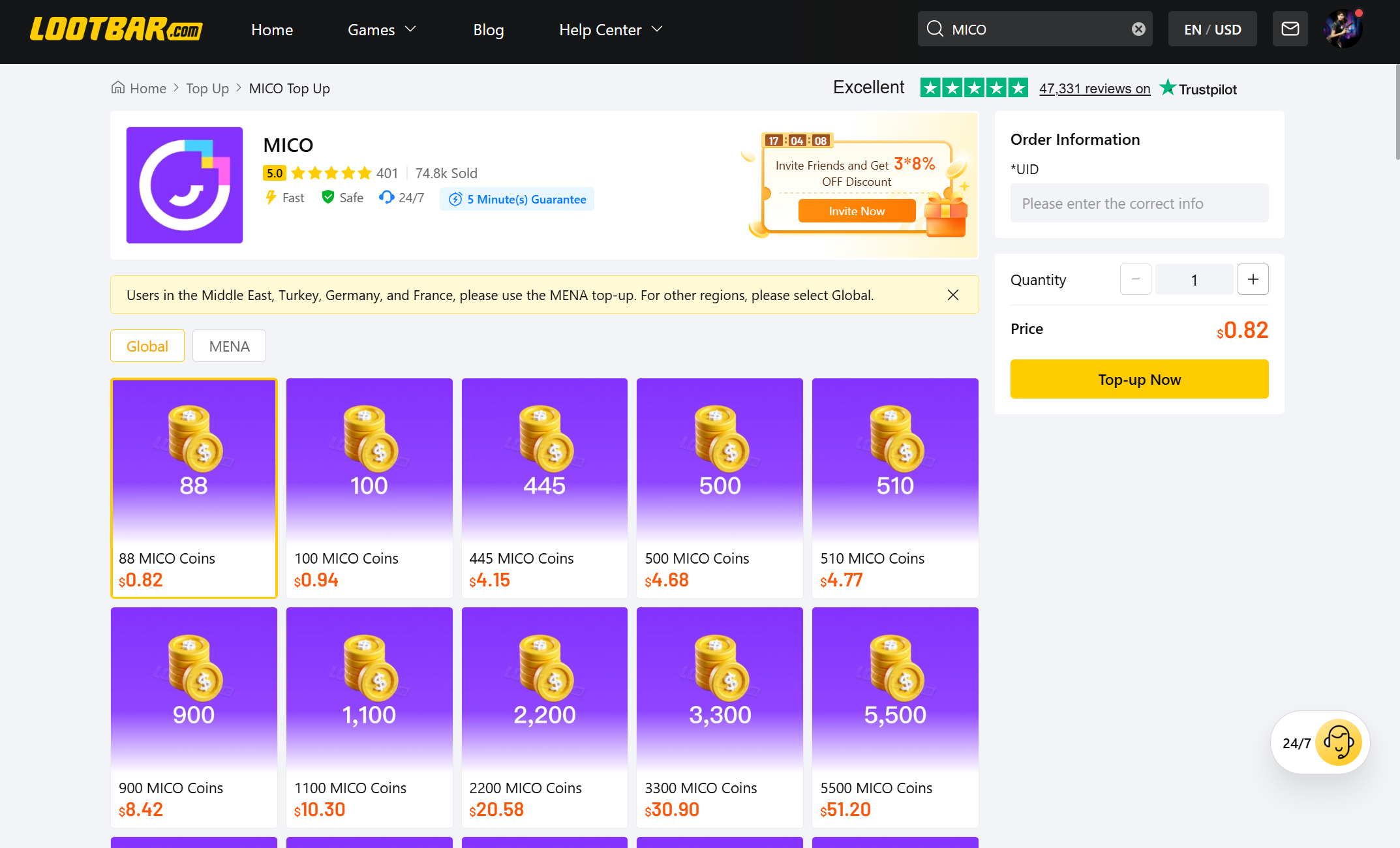
Task: Click the page vertical scrollbar
Action: pyautogui.click(x=1397, y=111)
